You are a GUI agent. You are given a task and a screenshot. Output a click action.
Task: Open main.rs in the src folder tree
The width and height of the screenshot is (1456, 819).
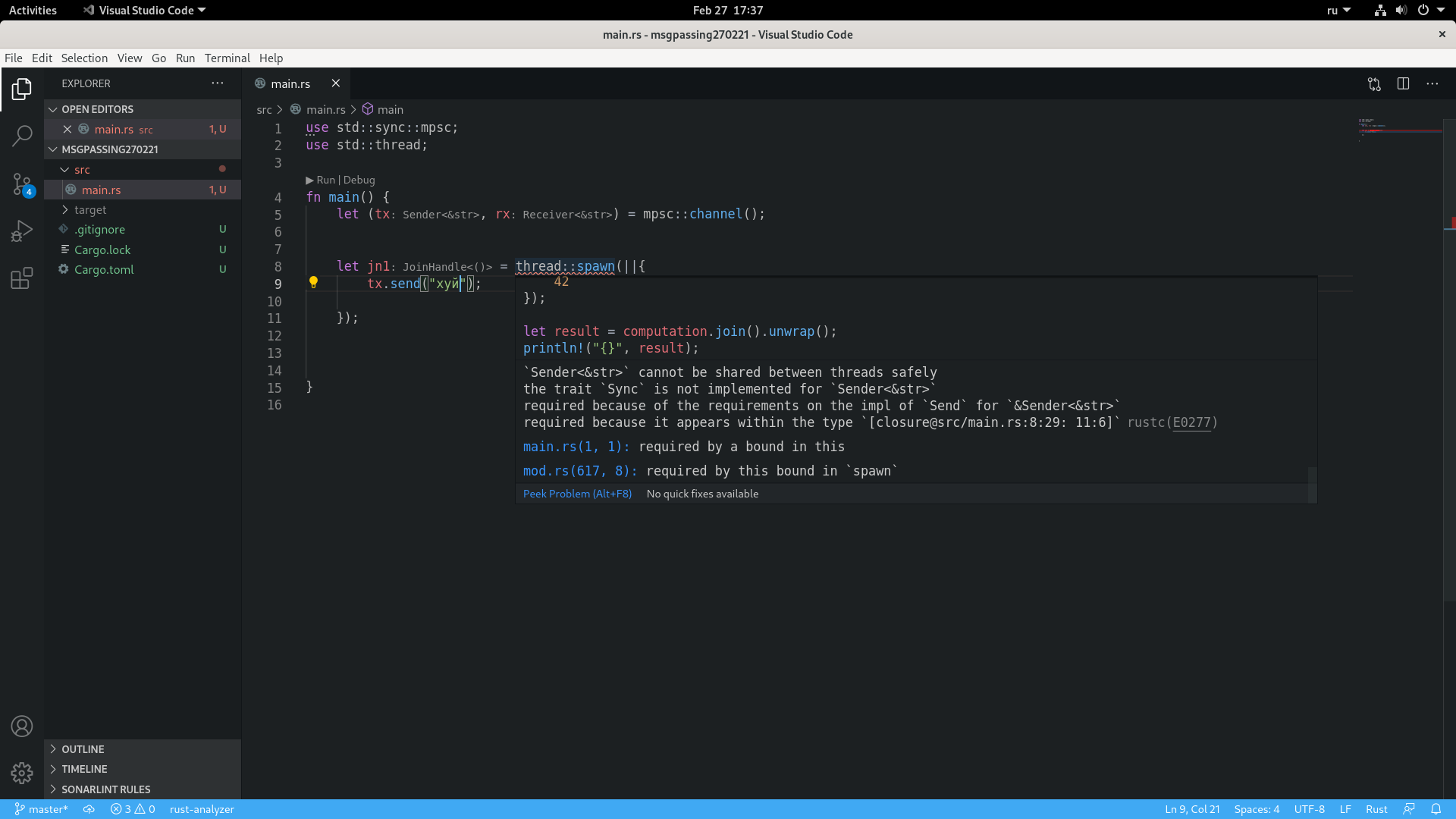143,190
